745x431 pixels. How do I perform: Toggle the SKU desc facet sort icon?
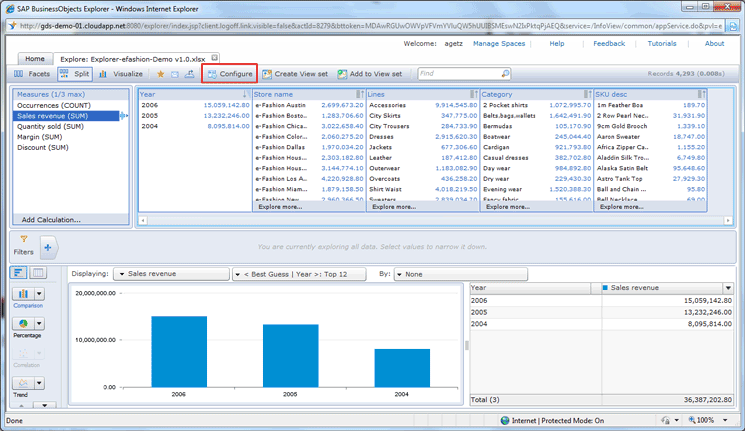pos(701,94)
